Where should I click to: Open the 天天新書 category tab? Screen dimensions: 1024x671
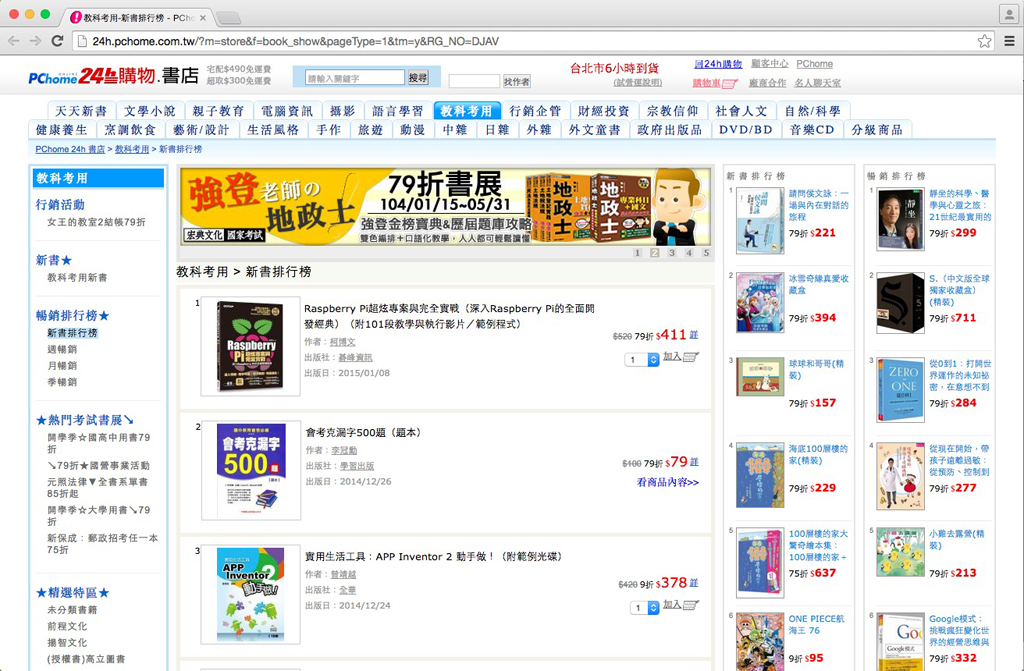(81, 111)
